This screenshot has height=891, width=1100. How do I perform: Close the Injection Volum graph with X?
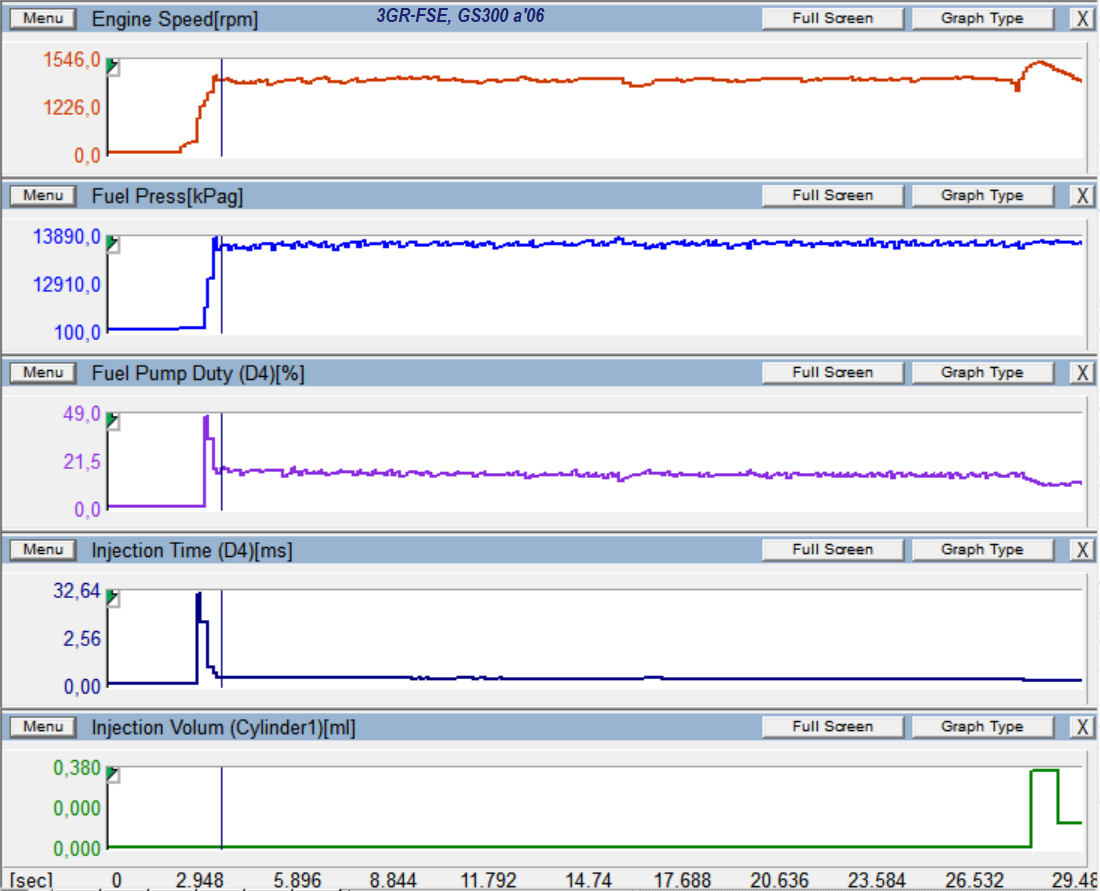pyautogui.click(x=1082, y=727)
